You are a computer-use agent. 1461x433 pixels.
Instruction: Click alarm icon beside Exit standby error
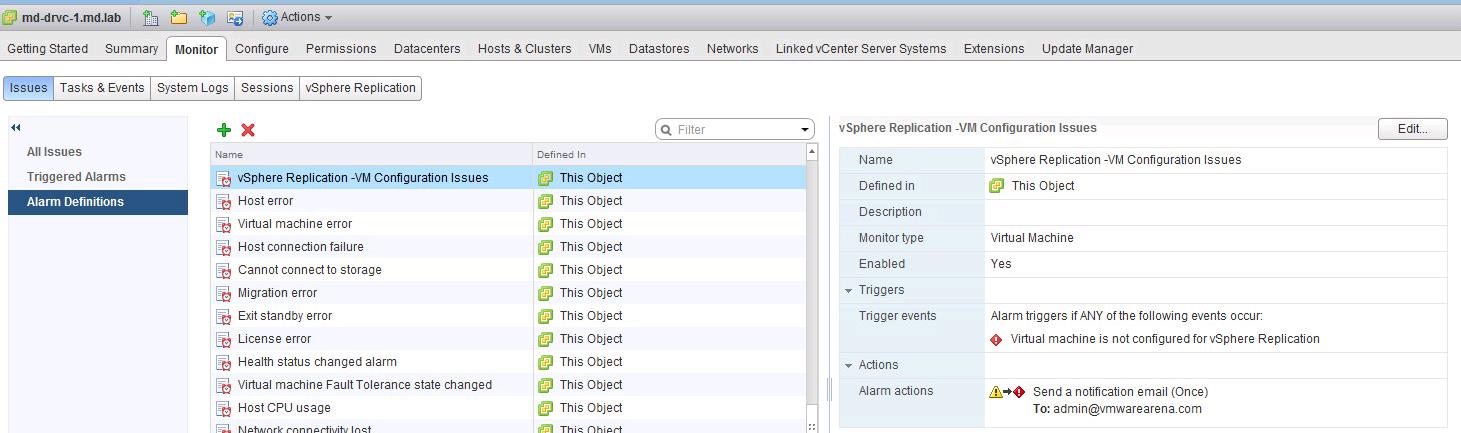[224, 316]
